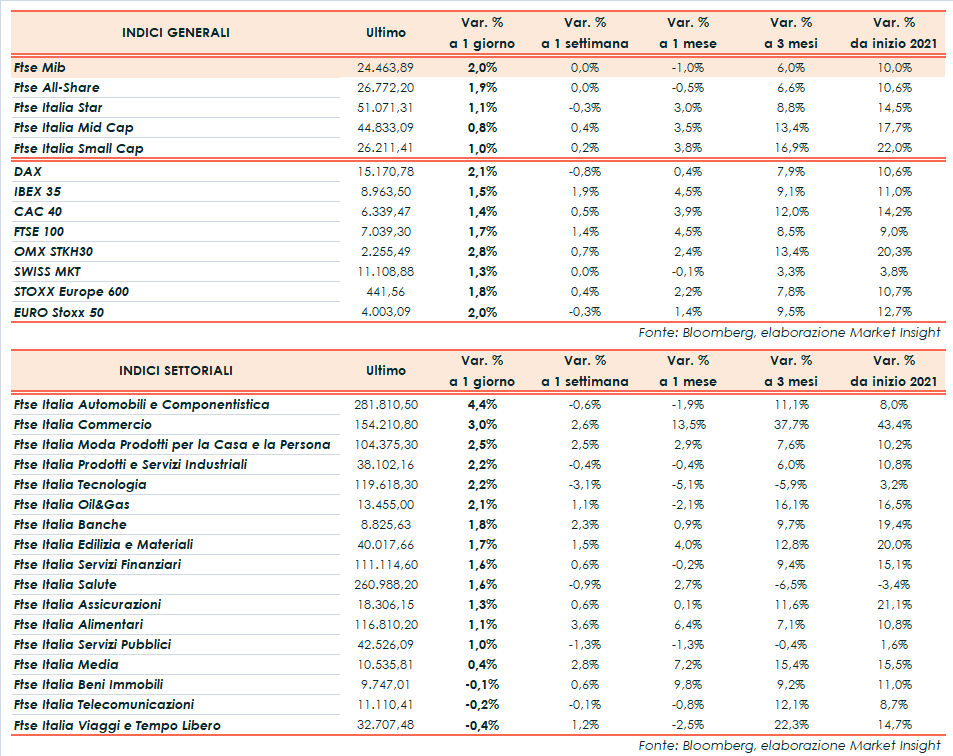Click the Ftse Italia Media label

66,664
